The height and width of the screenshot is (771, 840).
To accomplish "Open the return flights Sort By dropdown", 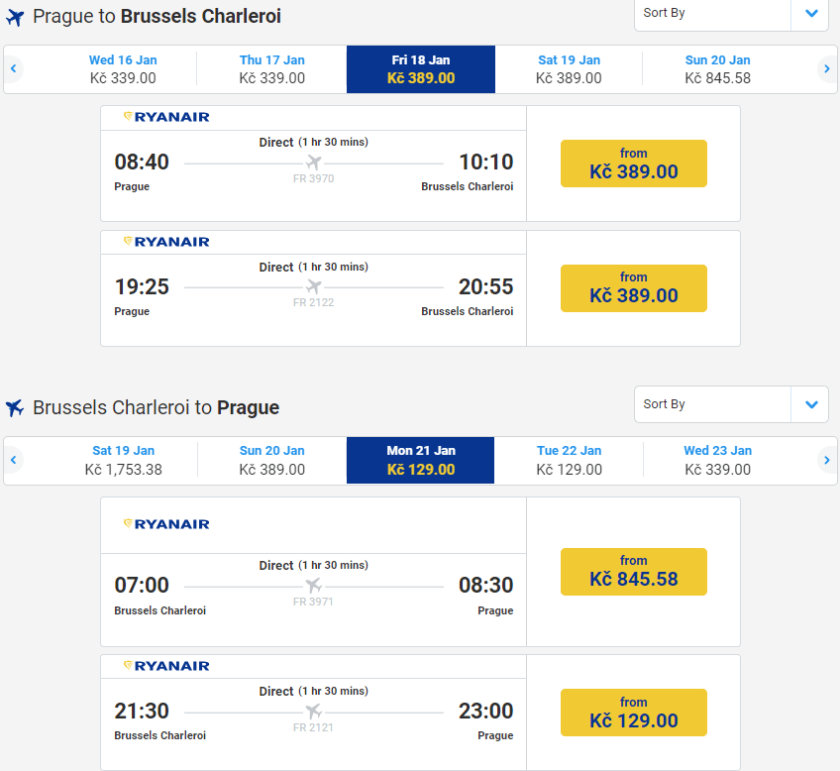I will 731,404.
